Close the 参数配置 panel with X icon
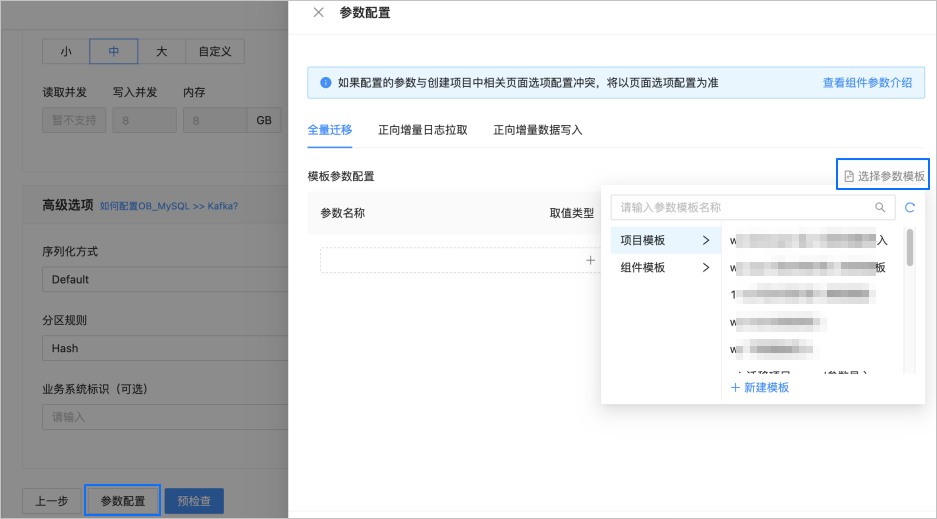The width and height of the screenshot is (937, 519). click(x=319, y=13)
